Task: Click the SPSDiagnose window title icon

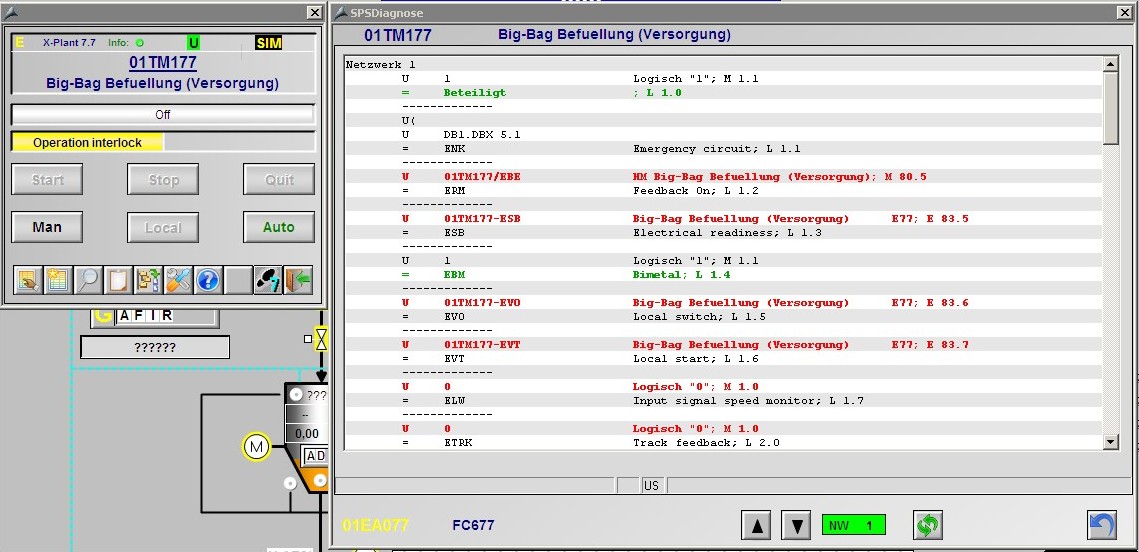Action: pos(341,12)
